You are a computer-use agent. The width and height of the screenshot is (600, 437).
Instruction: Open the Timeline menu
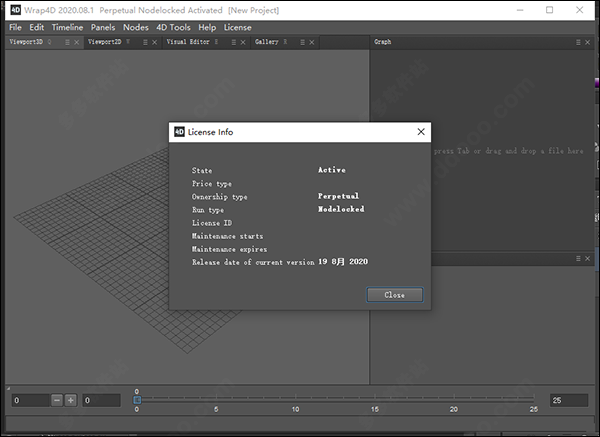click(x=67, y=28)
